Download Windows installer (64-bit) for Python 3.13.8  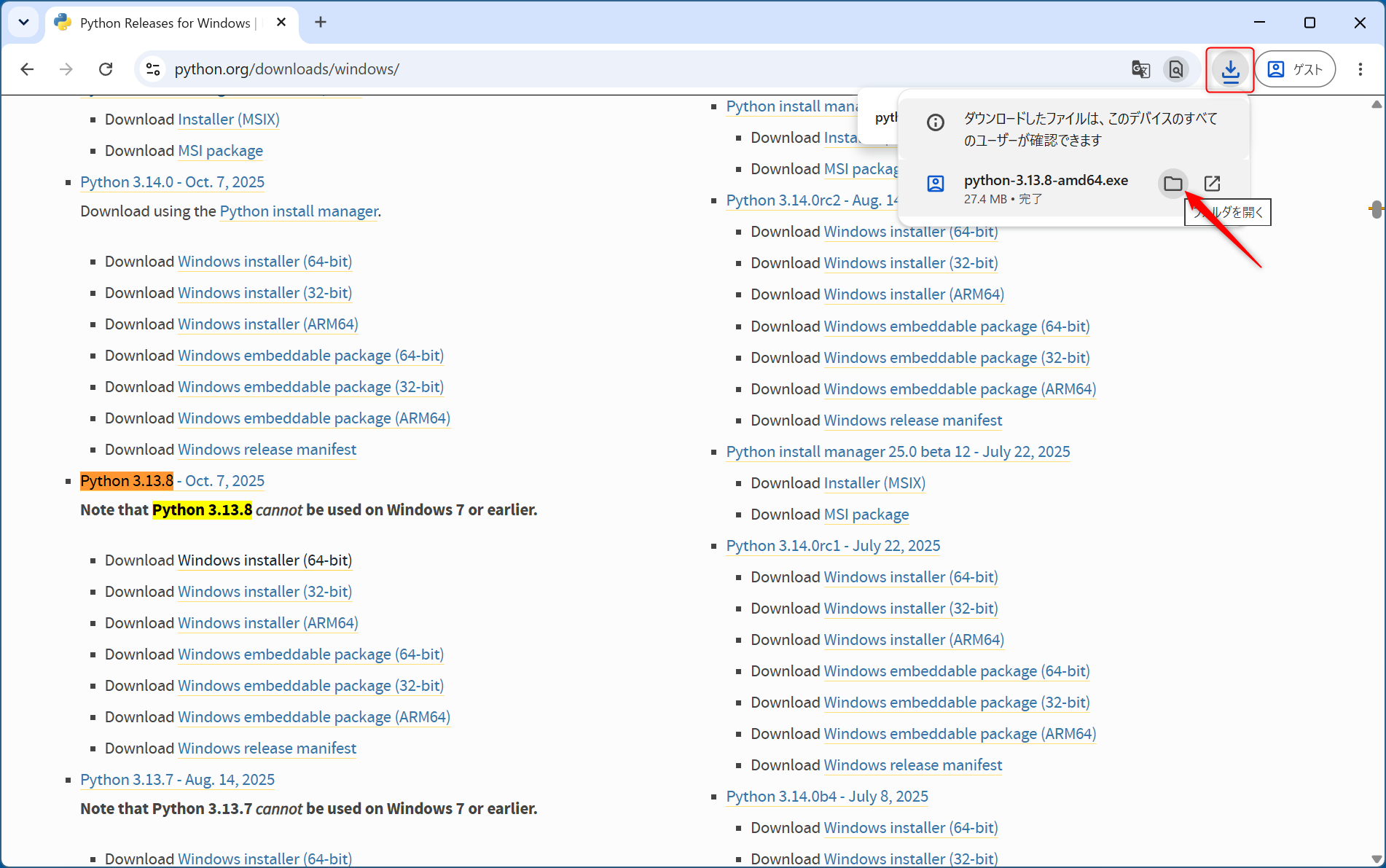click(x=265, y=560)
